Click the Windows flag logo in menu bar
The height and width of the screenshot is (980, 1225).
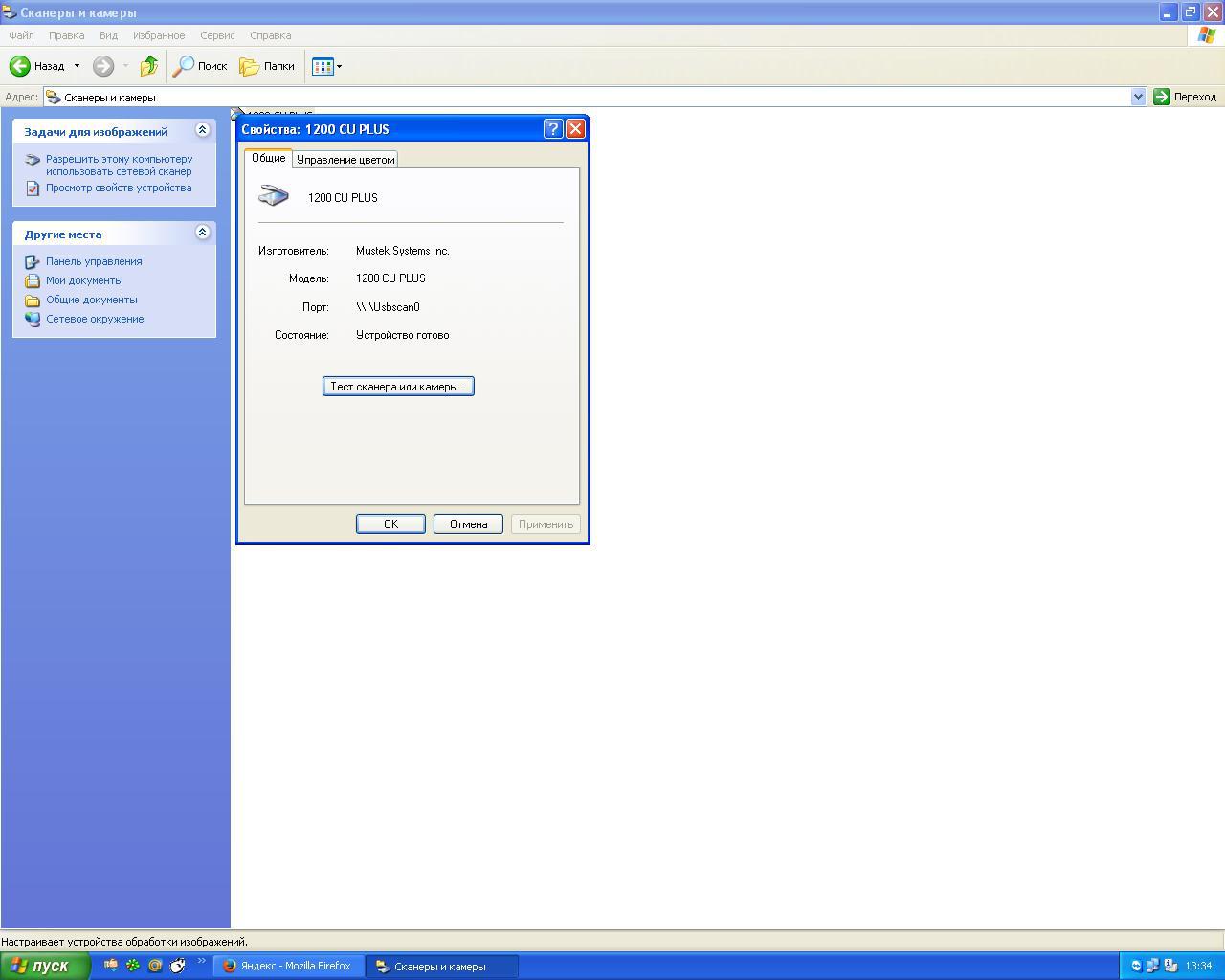pos(1207,35)
